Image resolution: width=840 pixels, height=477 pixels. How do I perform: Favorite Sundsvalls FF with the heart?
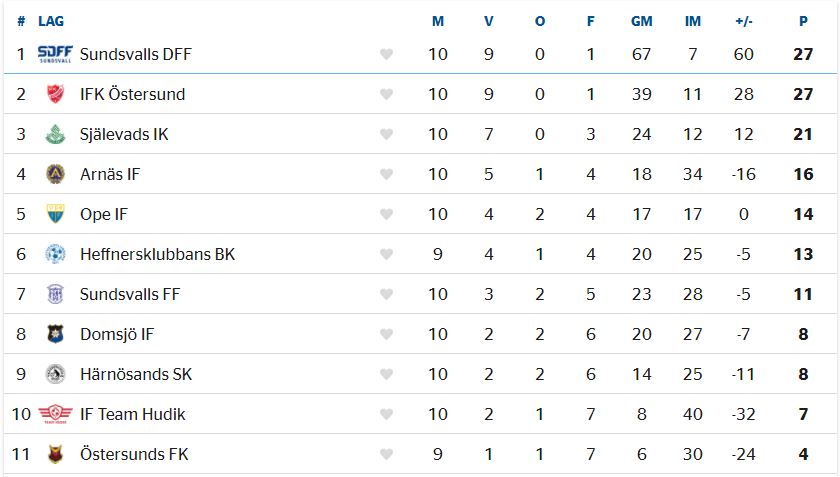(386, 294)
